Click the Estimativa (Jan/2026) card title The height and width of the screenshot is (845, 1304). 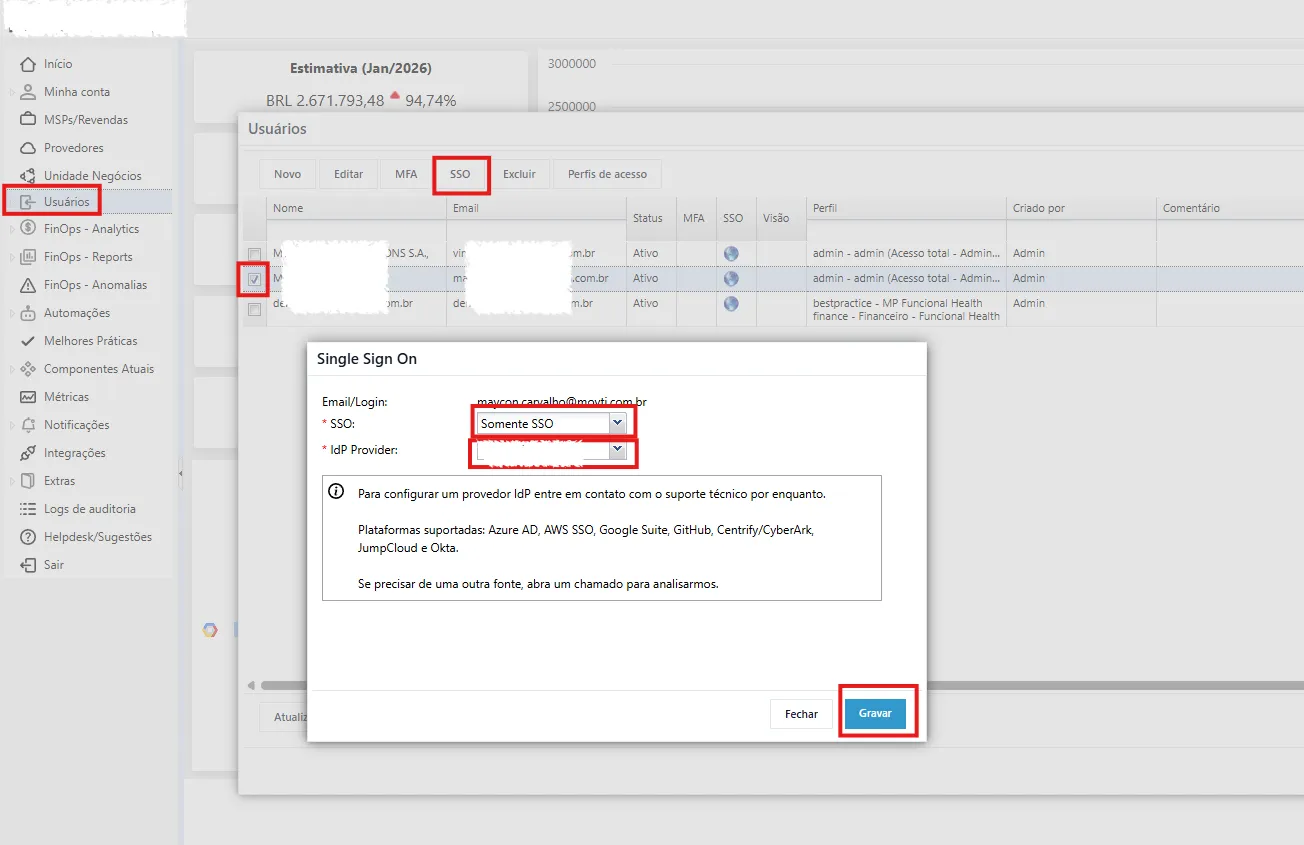tap(360, 69)
